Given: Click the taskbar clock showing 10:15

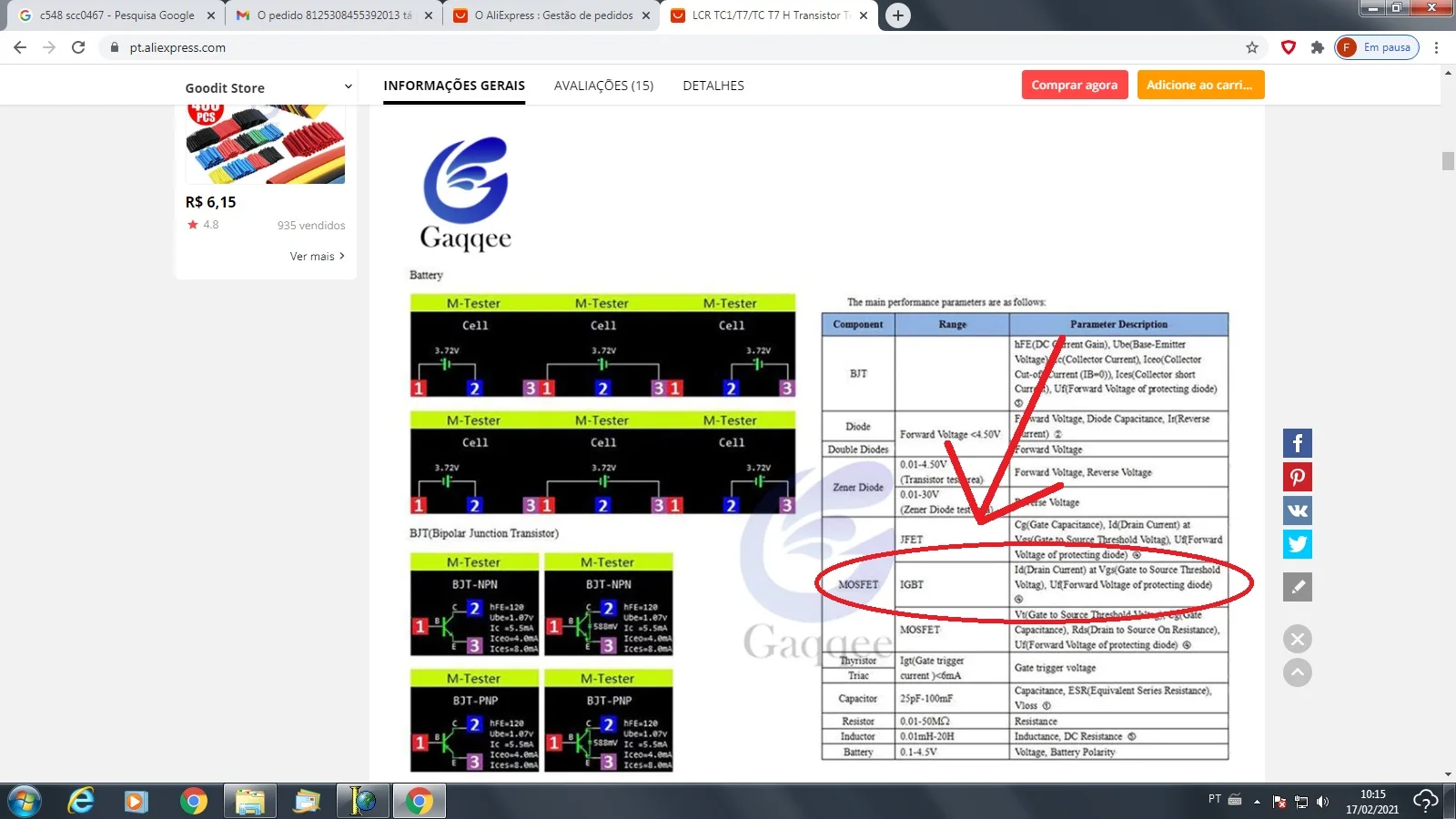Looking at the screenshot, I should point(1373,802).
